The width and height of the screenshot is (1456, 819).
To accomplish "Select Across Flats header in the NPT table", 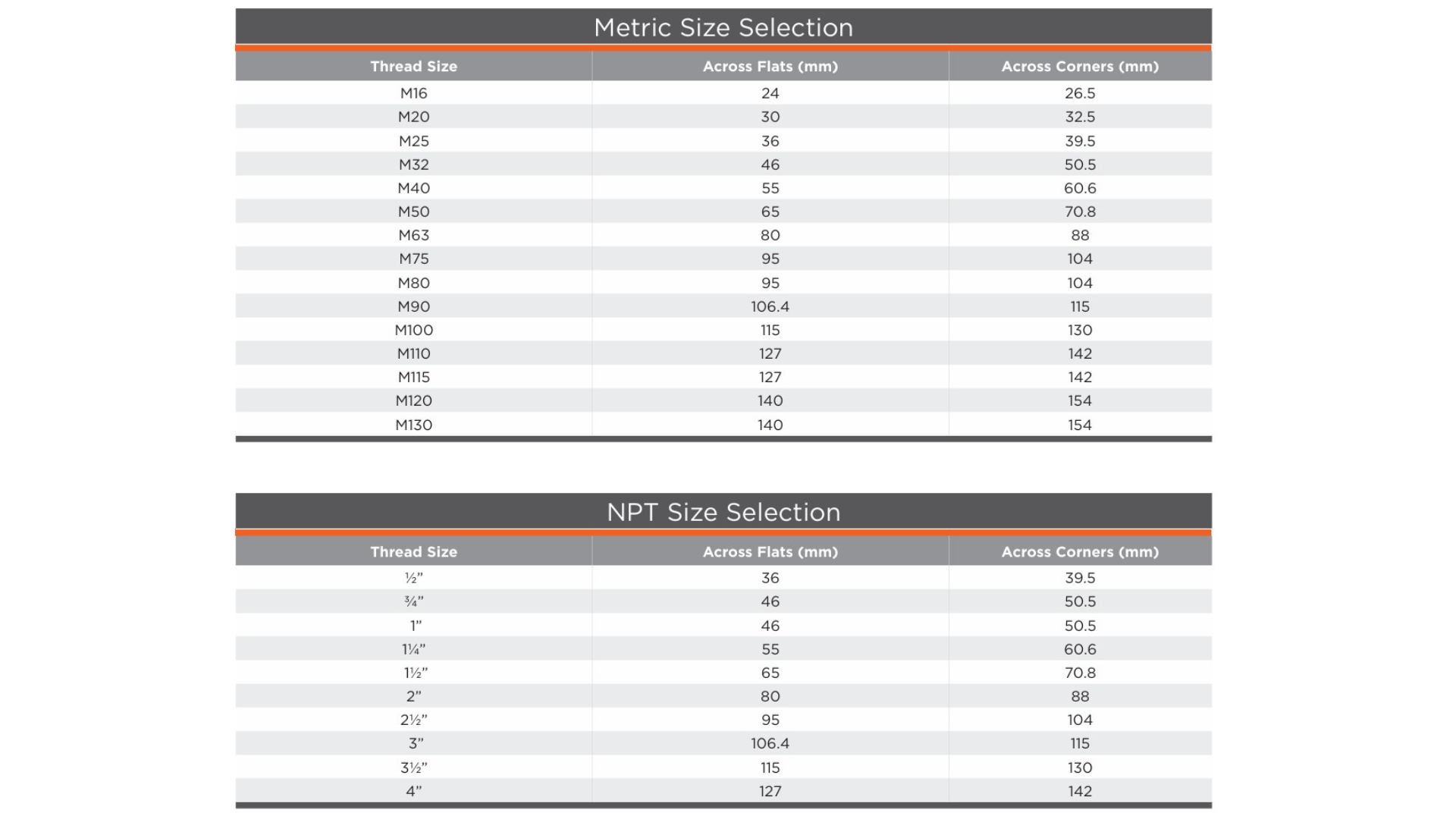I will (x=770, y=551).
